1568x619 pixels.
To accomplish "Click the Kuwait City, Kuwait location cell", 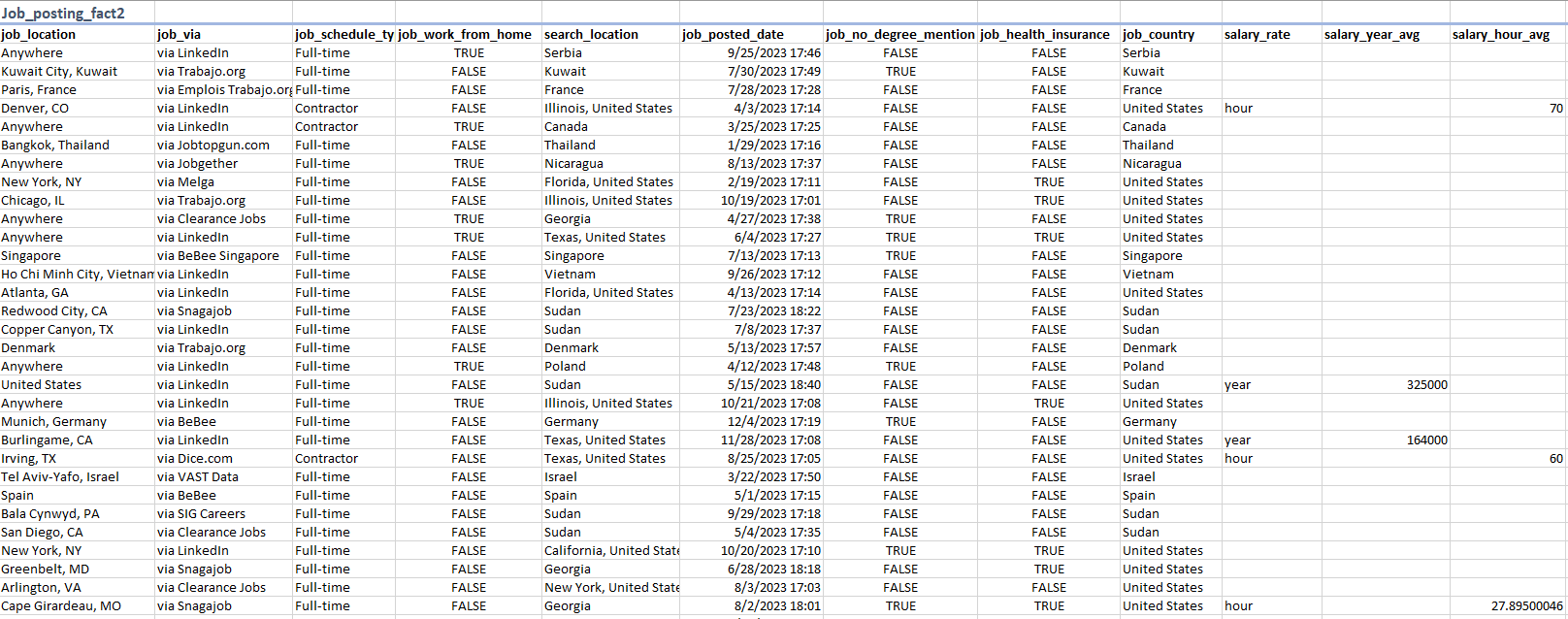I will point(78,71).
